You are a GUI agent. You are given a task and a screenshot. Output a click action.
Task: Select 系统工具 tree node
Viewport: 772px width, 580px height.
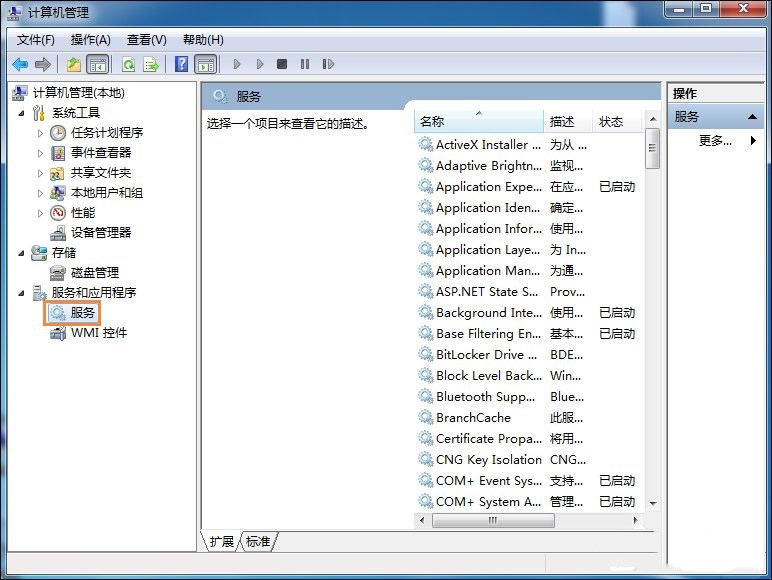point(76,113)
